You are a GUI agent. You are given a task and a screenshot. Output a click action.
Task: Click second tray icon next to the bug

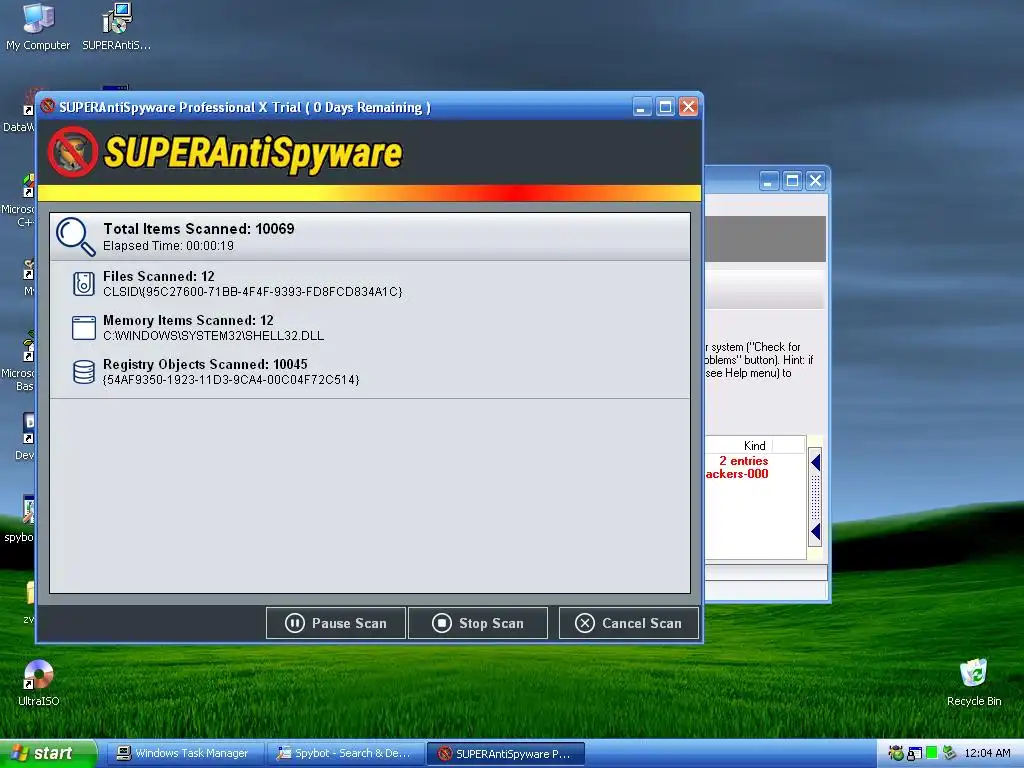[x=915, y=754]
